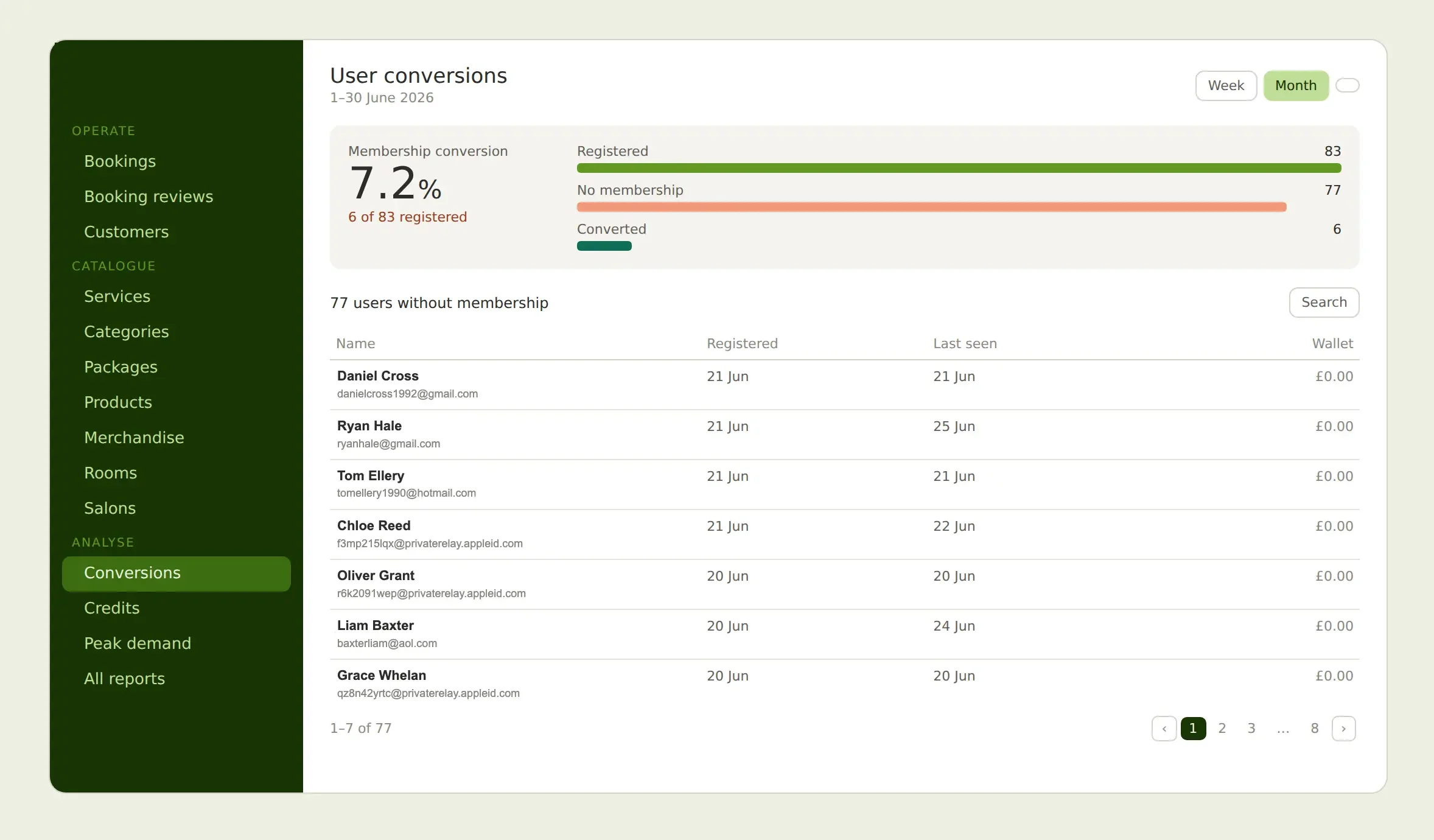Open Packages in catalogue

click(x=177, y=367)
